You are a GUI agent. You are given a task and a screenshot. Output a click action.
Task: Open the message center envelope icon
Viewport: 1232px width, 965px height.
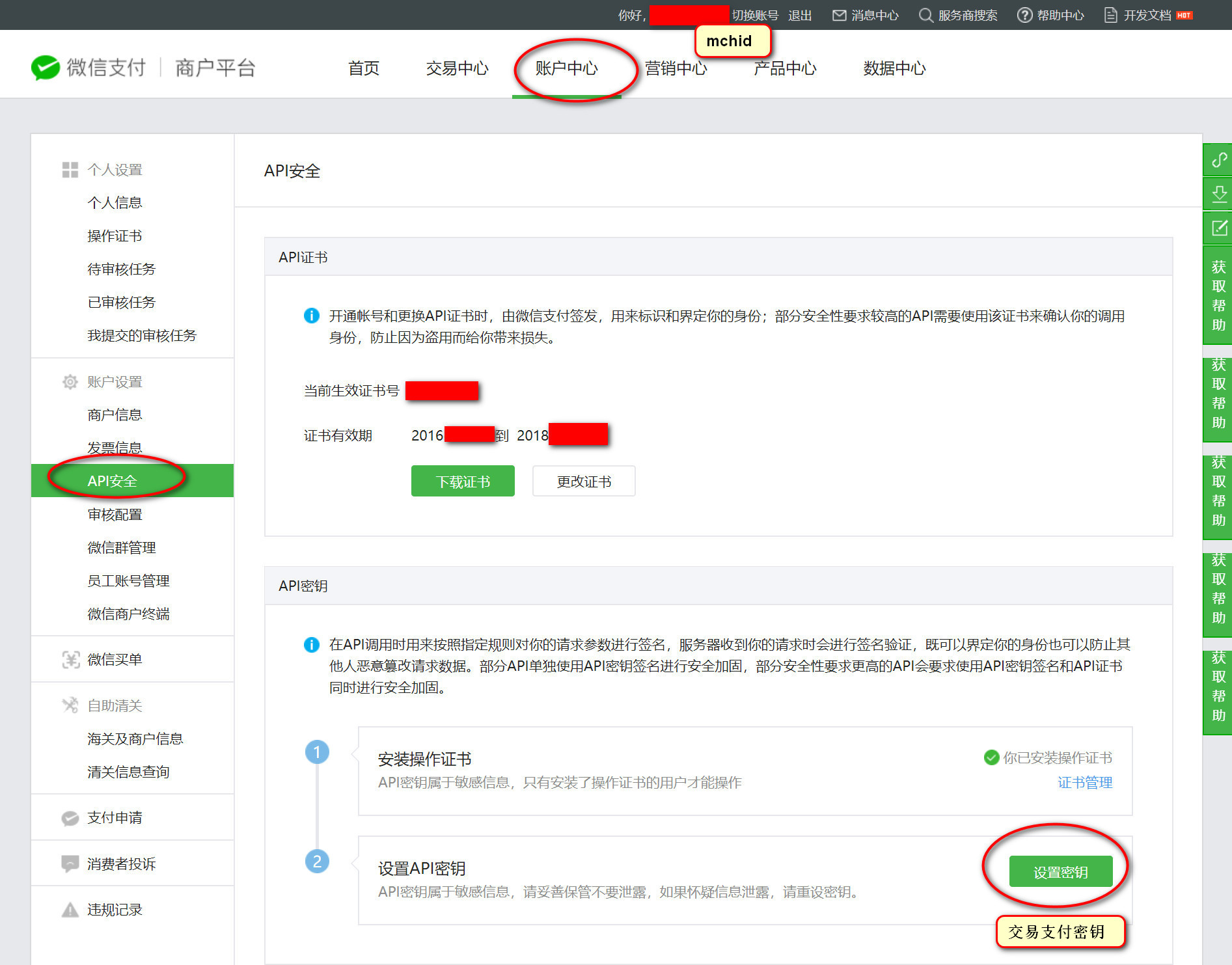(x=839, y=15)
